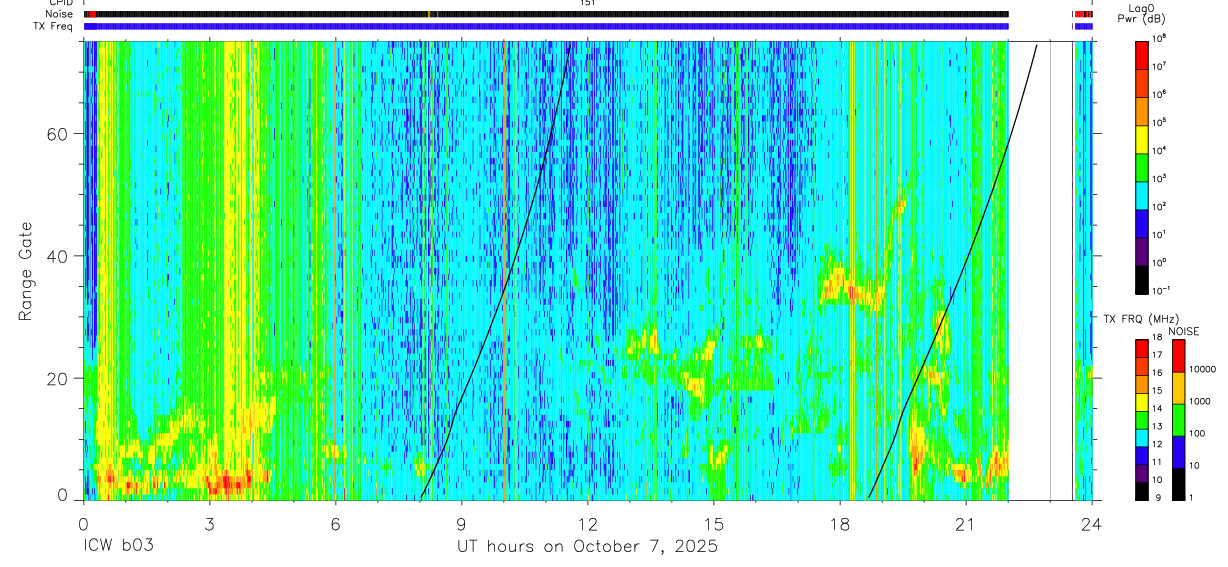The width and height of the screenshot is (1228, 567).
Task: Click the blue TX Freq bar above the plot
Action: tap(546, 26)
